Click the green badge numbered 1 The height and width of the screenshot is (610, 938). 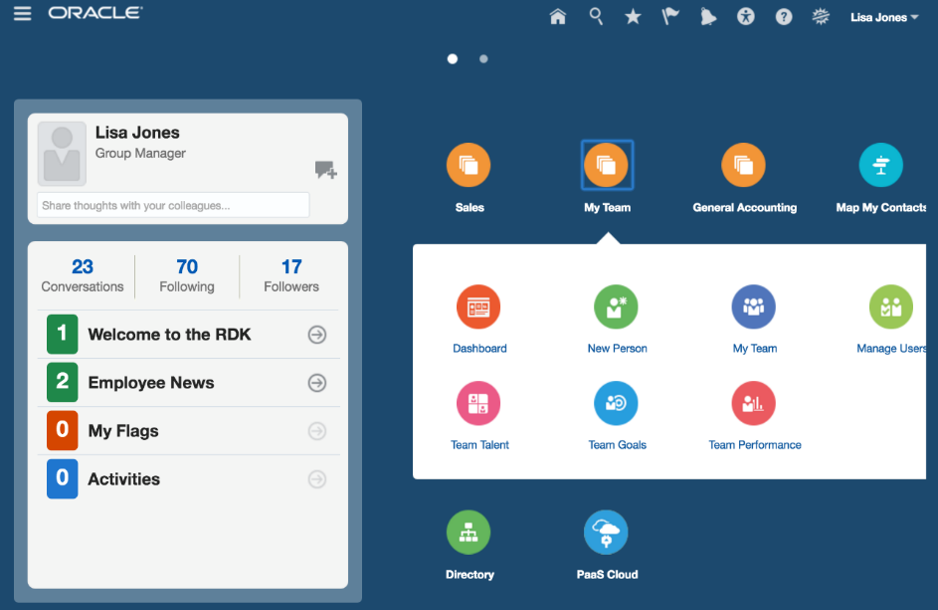point(62,334)
